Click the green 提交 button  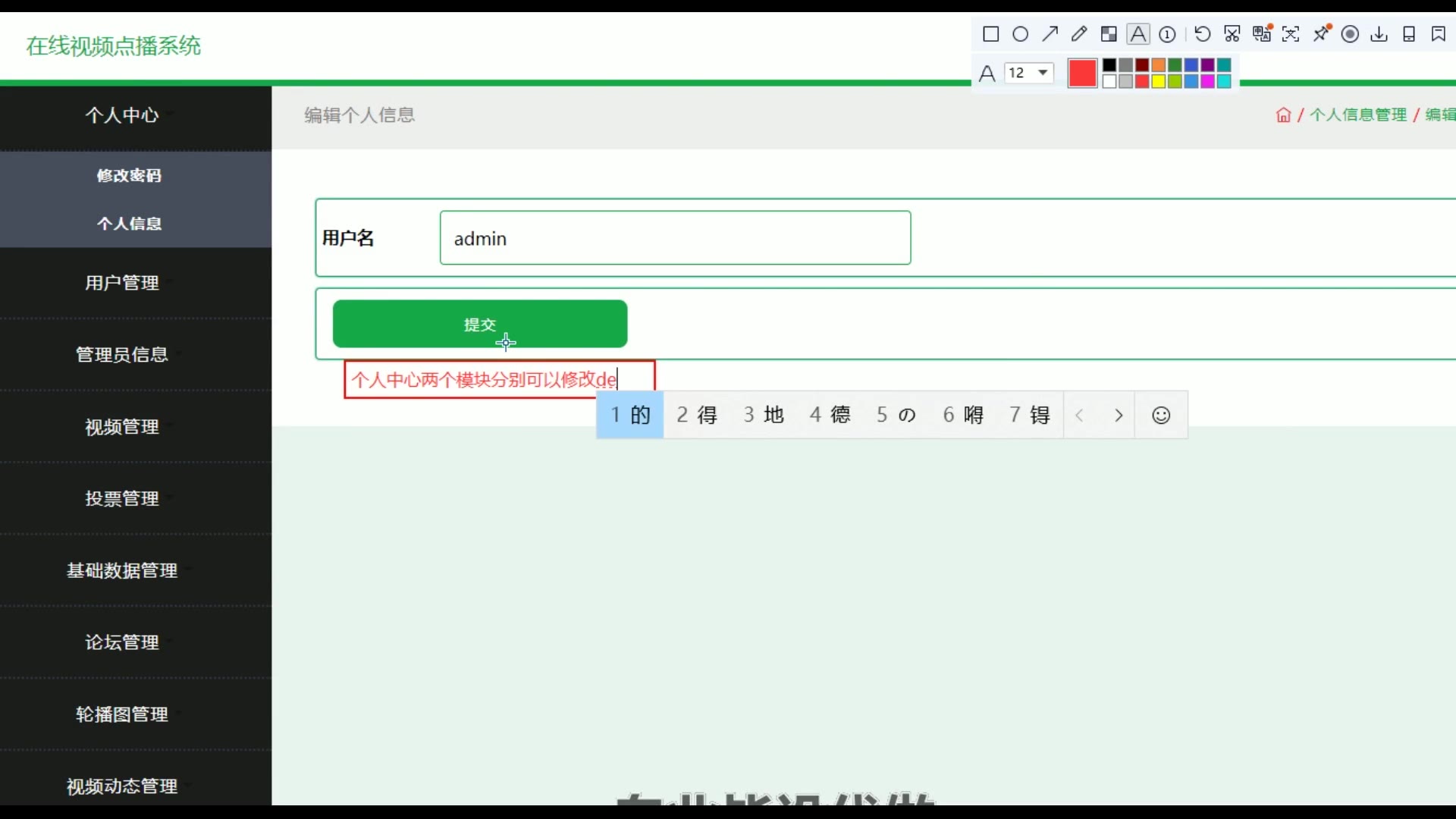[x=480, y=324]
